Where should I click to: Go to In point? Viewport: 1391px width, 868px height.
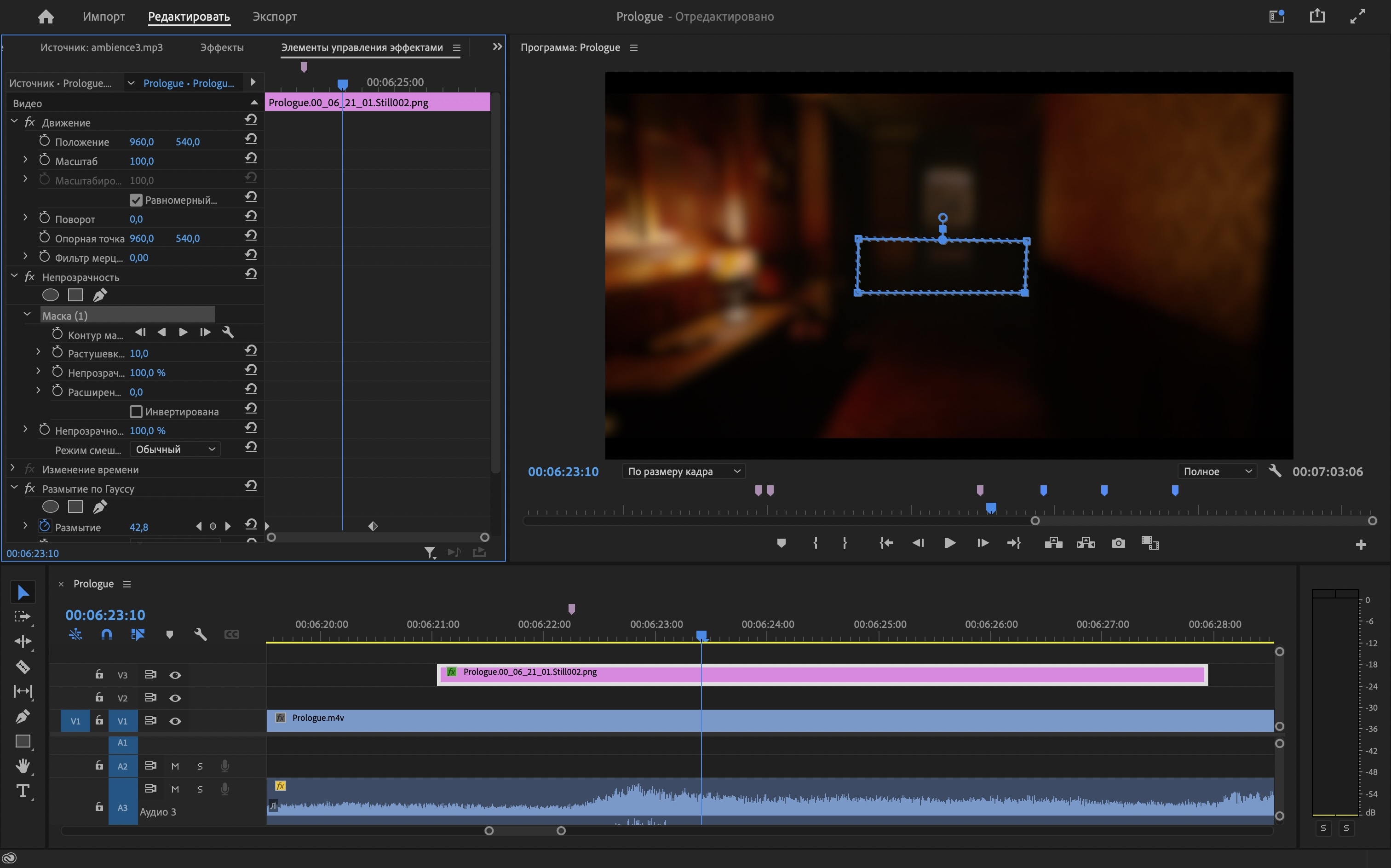click(x=886, y=543)
